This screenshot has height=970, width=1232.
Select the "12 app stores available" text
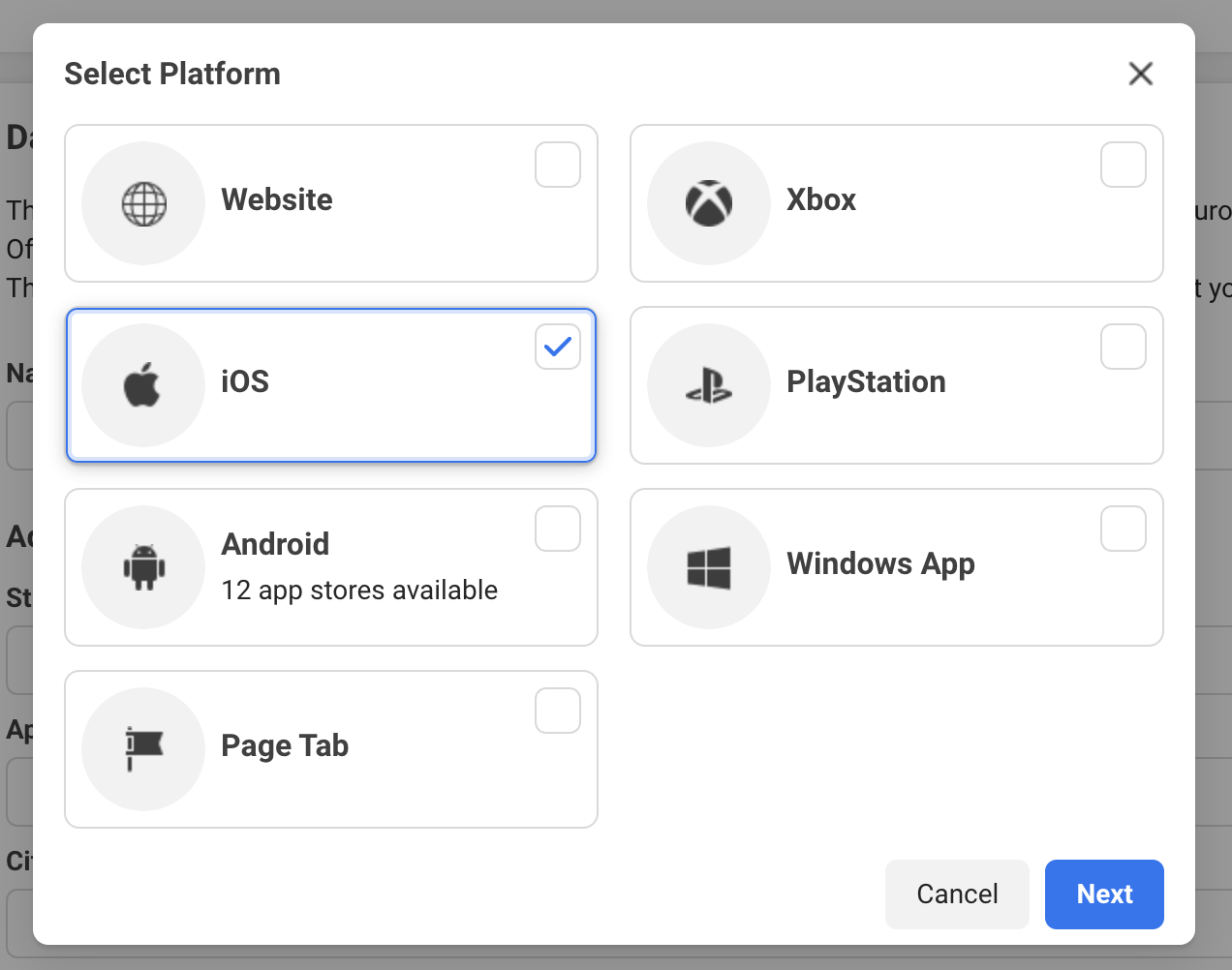coord(359,591)
